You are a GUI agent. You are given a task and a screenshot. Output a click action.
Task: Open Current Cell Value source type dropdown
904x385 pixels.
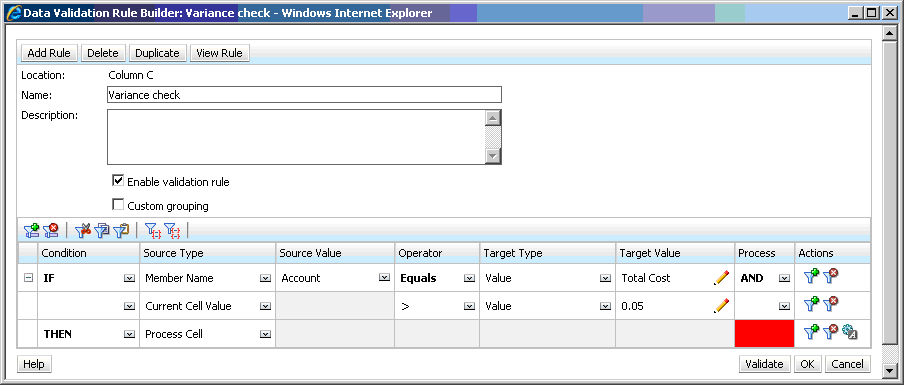click(265, 306)
